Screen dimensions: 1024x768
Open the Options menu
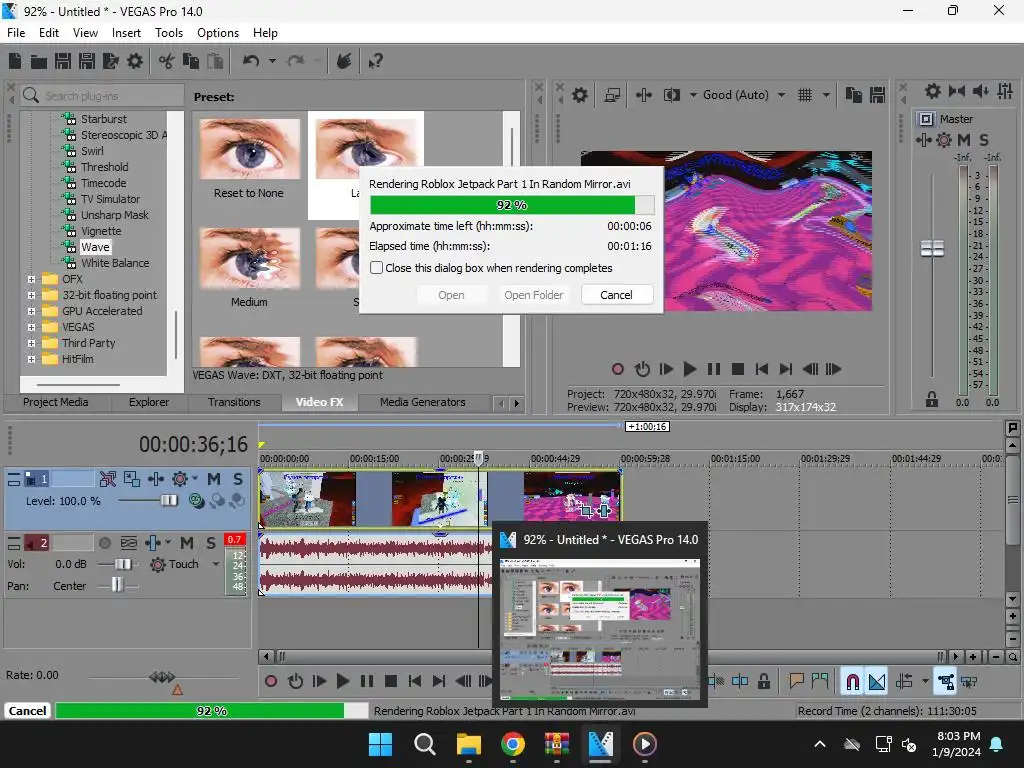click(x=217, y=33)
